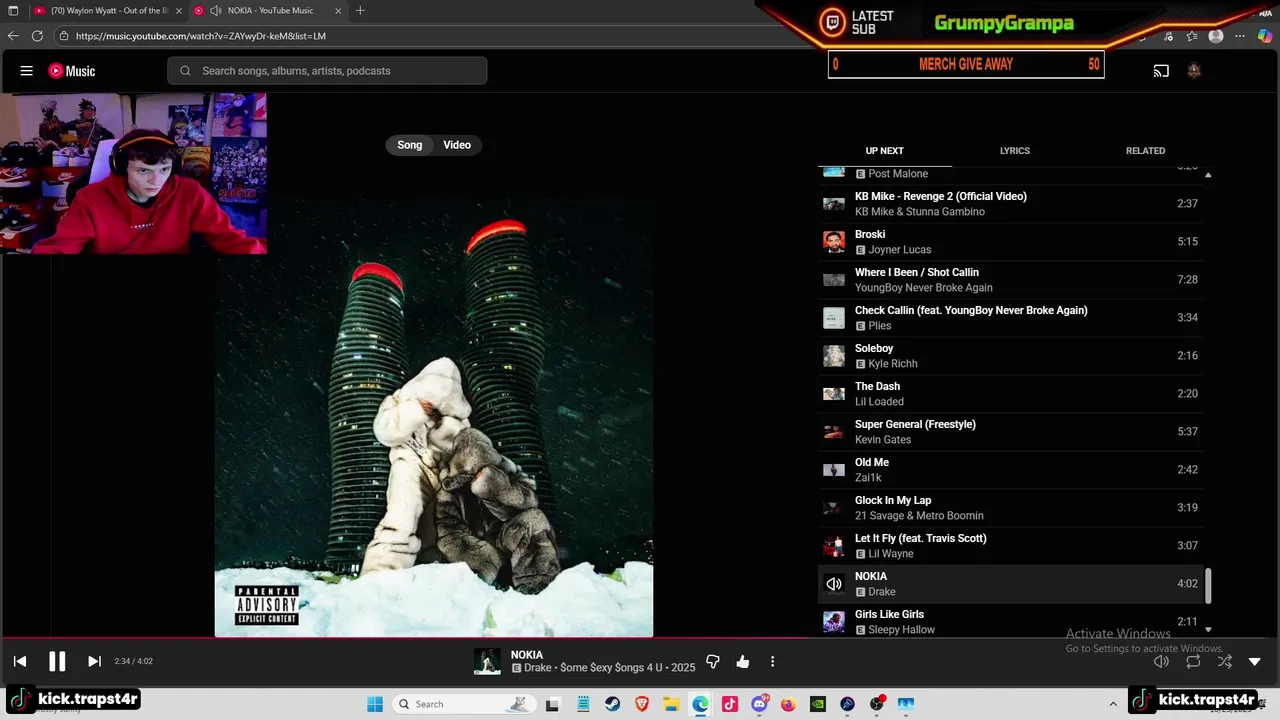This screenshot has height=720, width=1280.
Task: Show hidden system tray icons
Action: (1113, 704)
